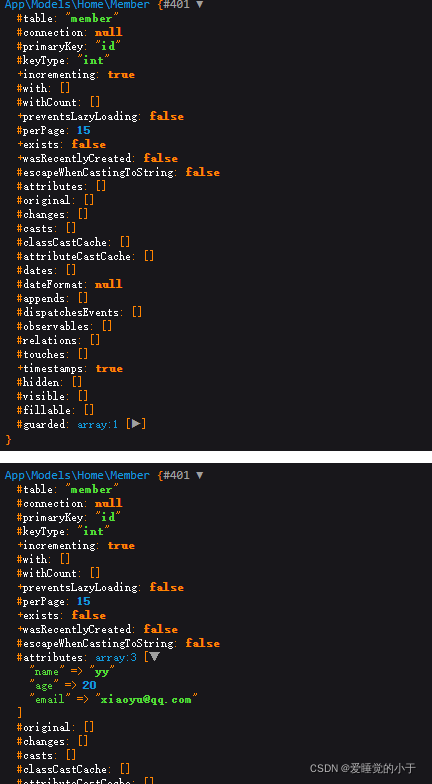The image size is (432, 784).
Task: Collapse the second Member #401 dump arrow
Action: pyautogui.click(x=200, y=475)
